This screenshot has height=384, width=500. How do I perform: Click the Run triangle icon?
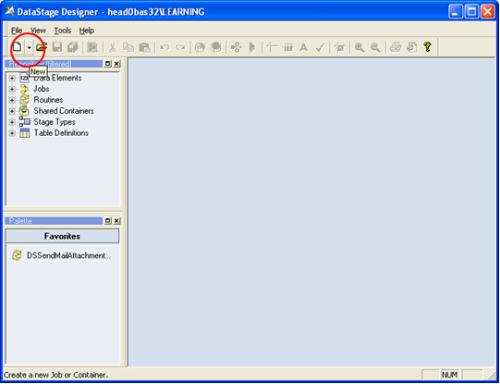coord(252,47)
